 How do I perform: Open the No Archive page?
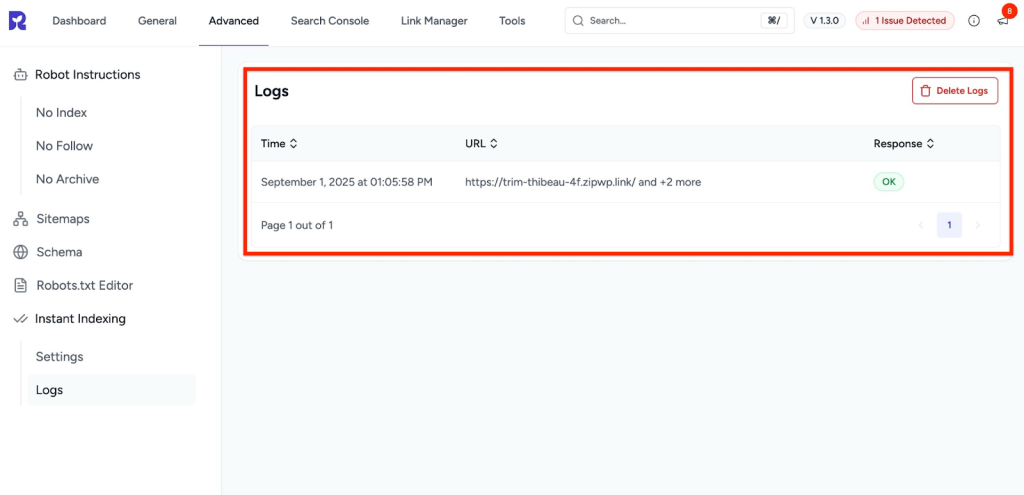(68, 180)
